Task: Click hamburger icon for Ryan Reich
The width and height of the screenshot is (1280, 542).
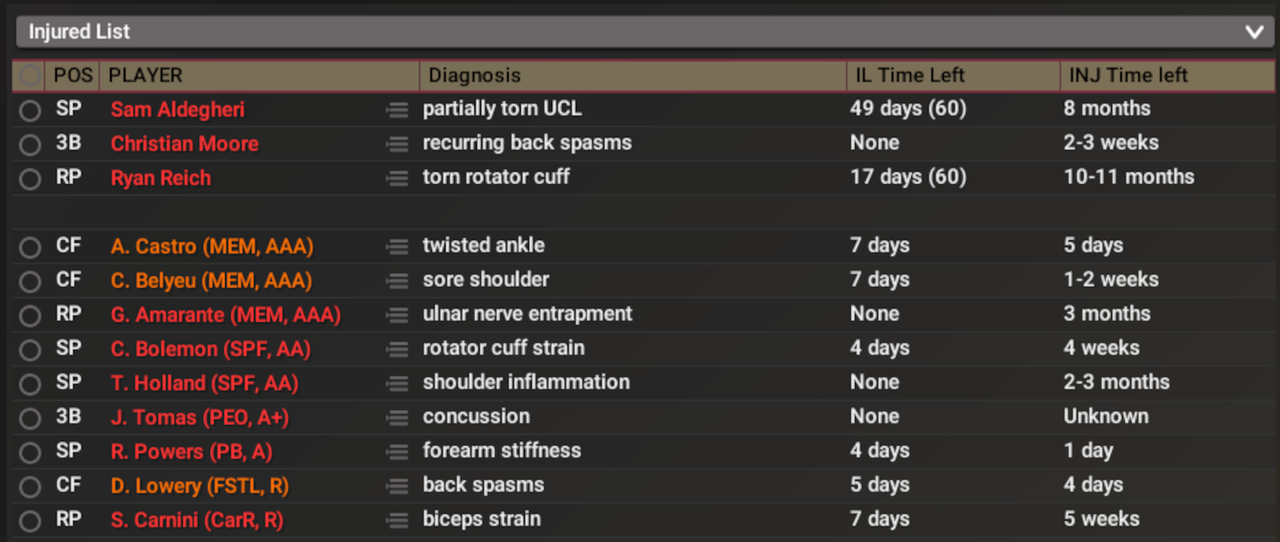Action: (x=397, y=179)
